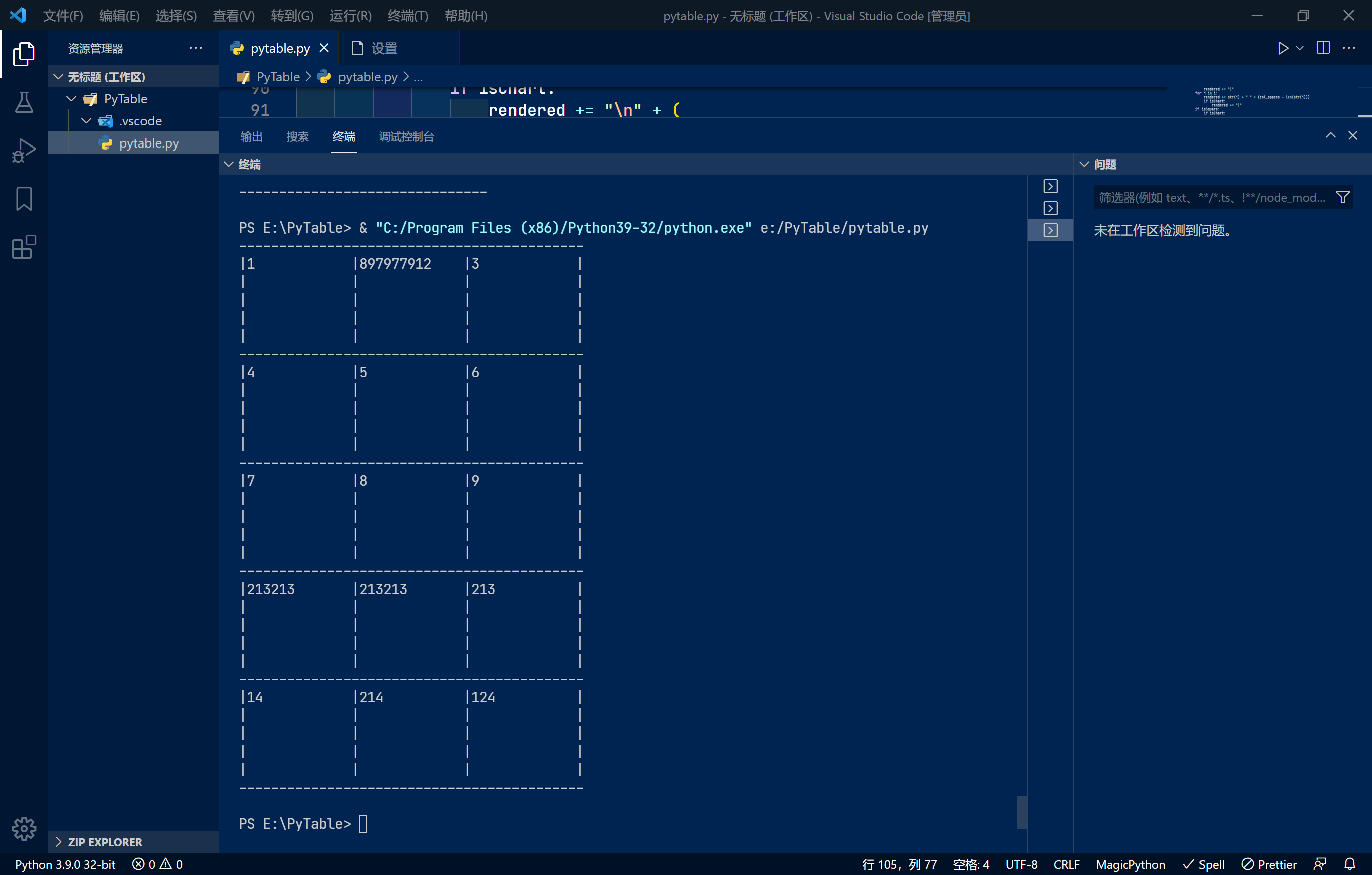Viewport: 1372px width, 875px height.
Task: Click the Spell checker status item
Action: 1204,864
